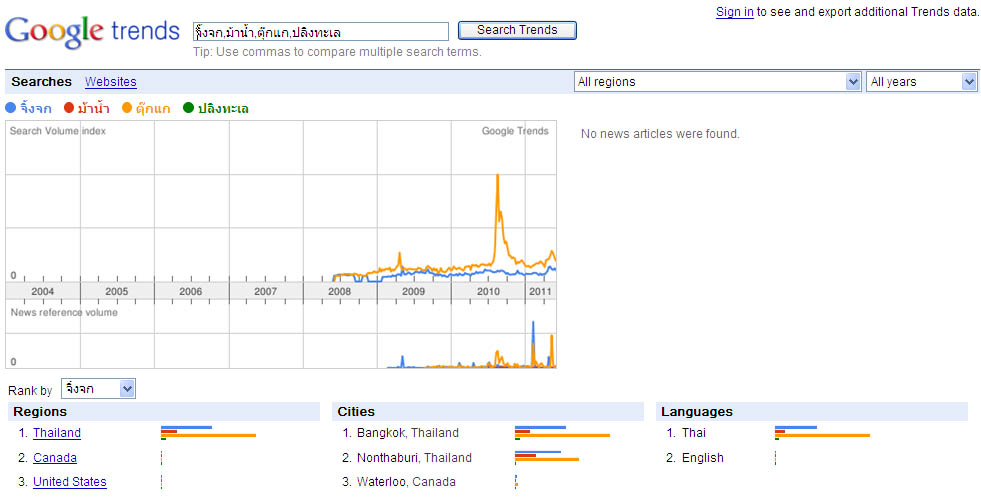Image resolution: width=981 pixels, height=499 pixels.
Task: Click the orange legend dot for ตุ๊กแก
Action: pyautogui.click(x=127, y=108)
